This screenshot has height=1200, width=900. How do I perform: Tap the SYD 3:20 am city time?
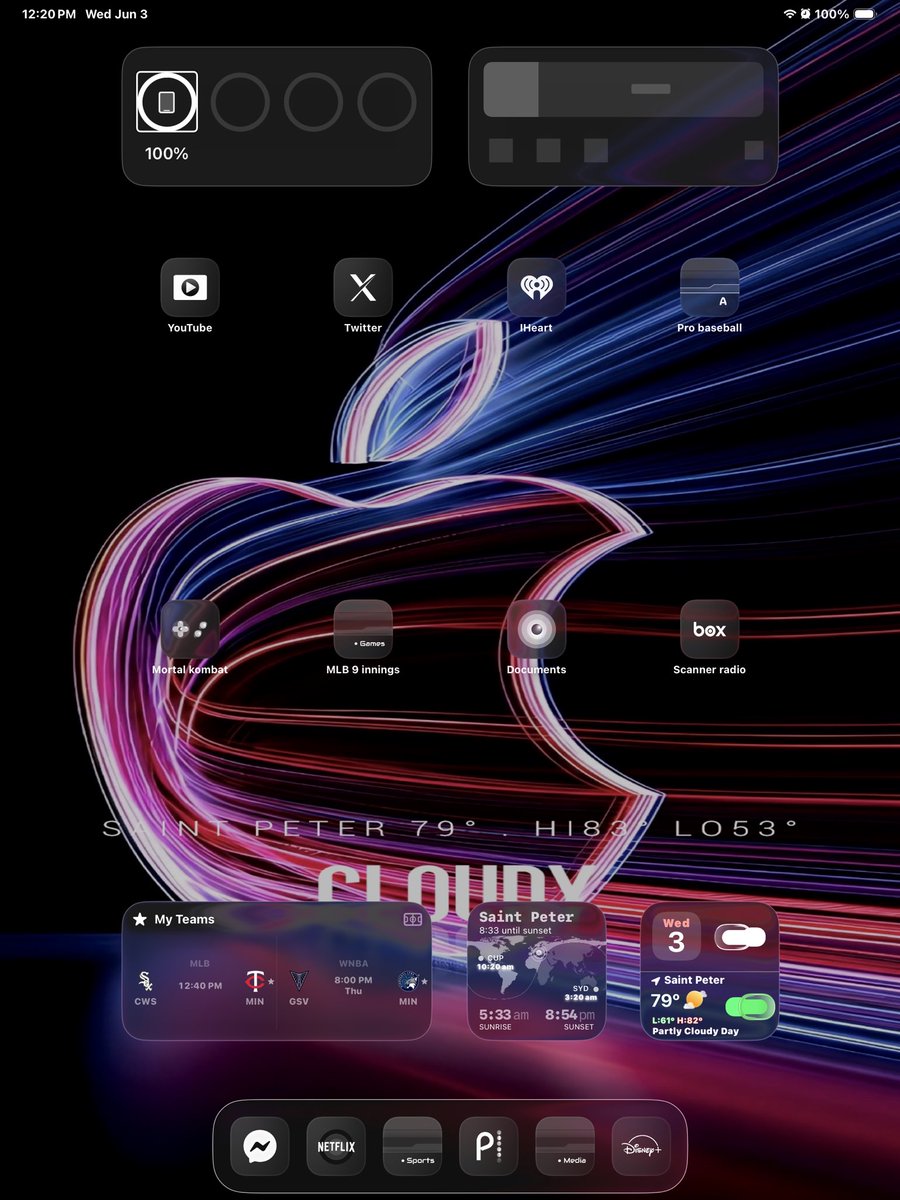pos(580,992)
